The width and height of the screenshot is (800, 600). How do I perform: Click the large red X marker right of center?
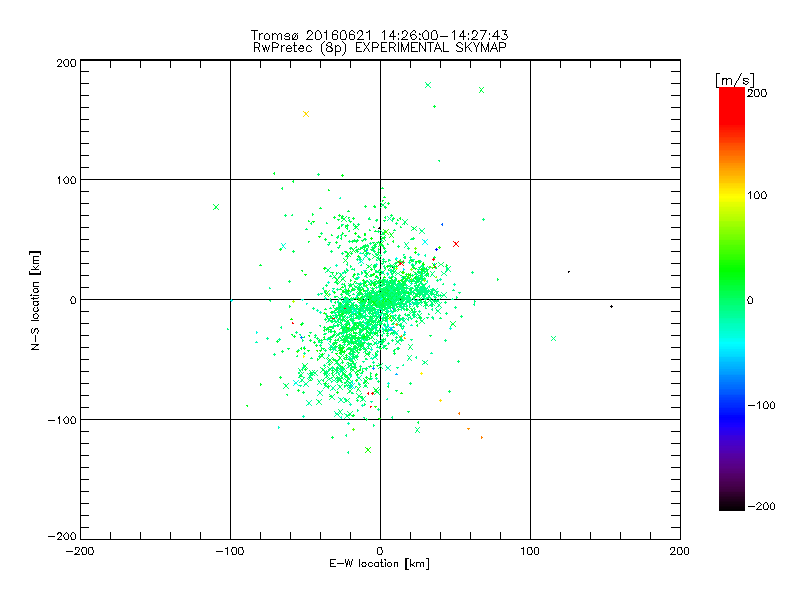pos(456,244)
